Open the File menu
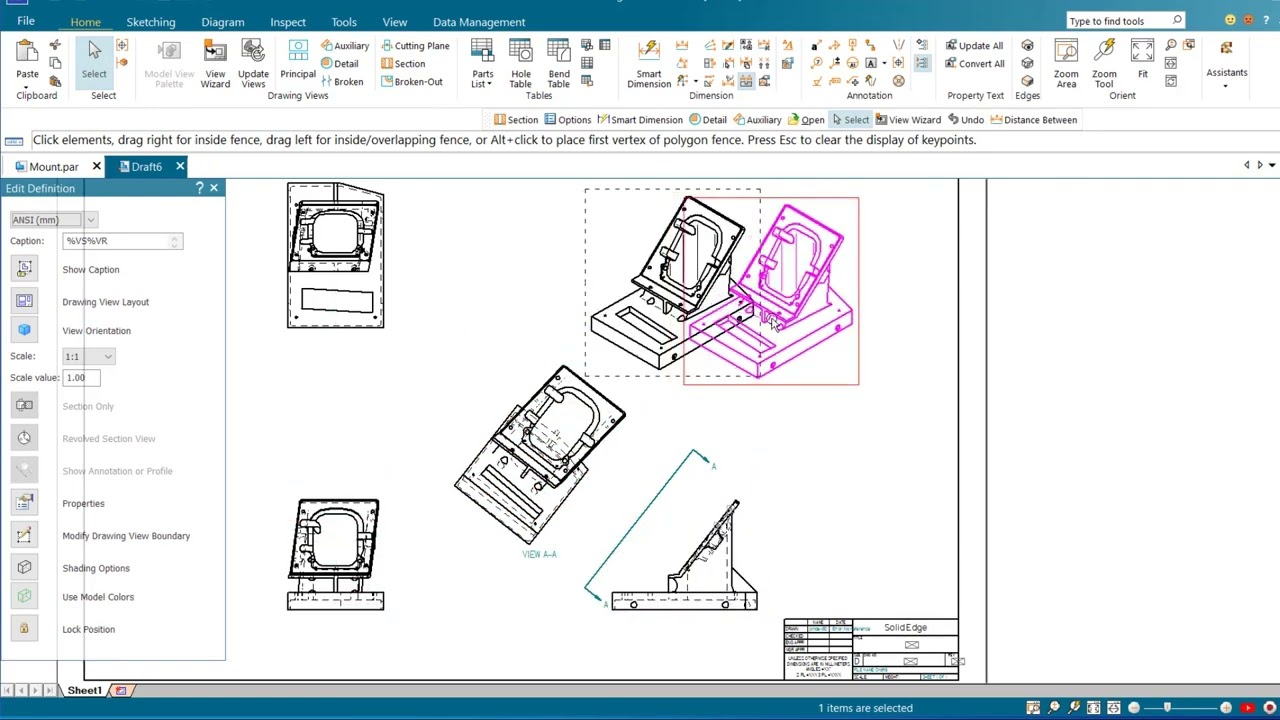This screenshot has width=1280, height=720. (x=26, y=21)
